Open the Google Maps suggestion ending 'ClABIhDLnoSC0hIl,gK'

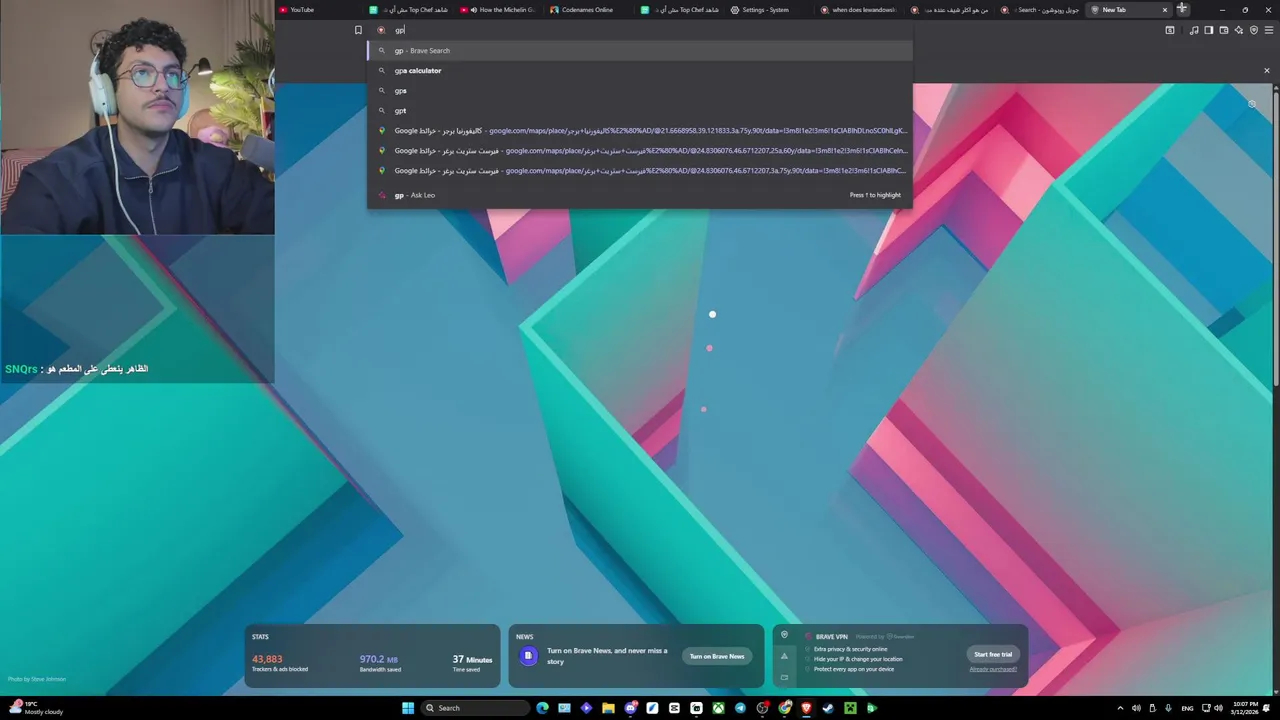(x=640, y=130)
